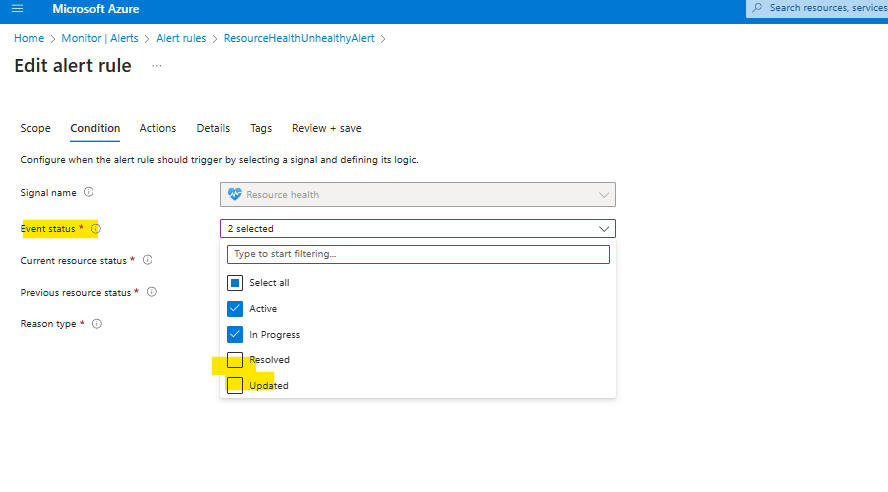Click the Event status label
This screenshot has height=492, width=888.
click(x=48, y=229)
